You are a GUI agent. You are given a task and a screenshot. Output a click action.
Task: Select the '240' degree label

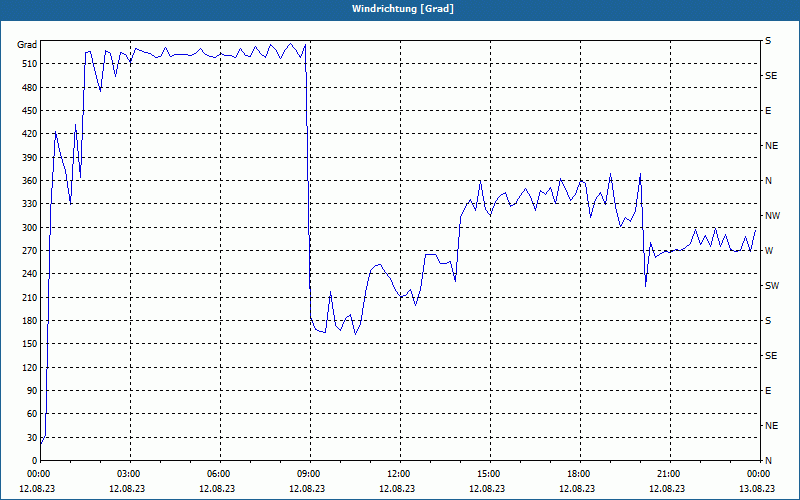pos(29,273)
